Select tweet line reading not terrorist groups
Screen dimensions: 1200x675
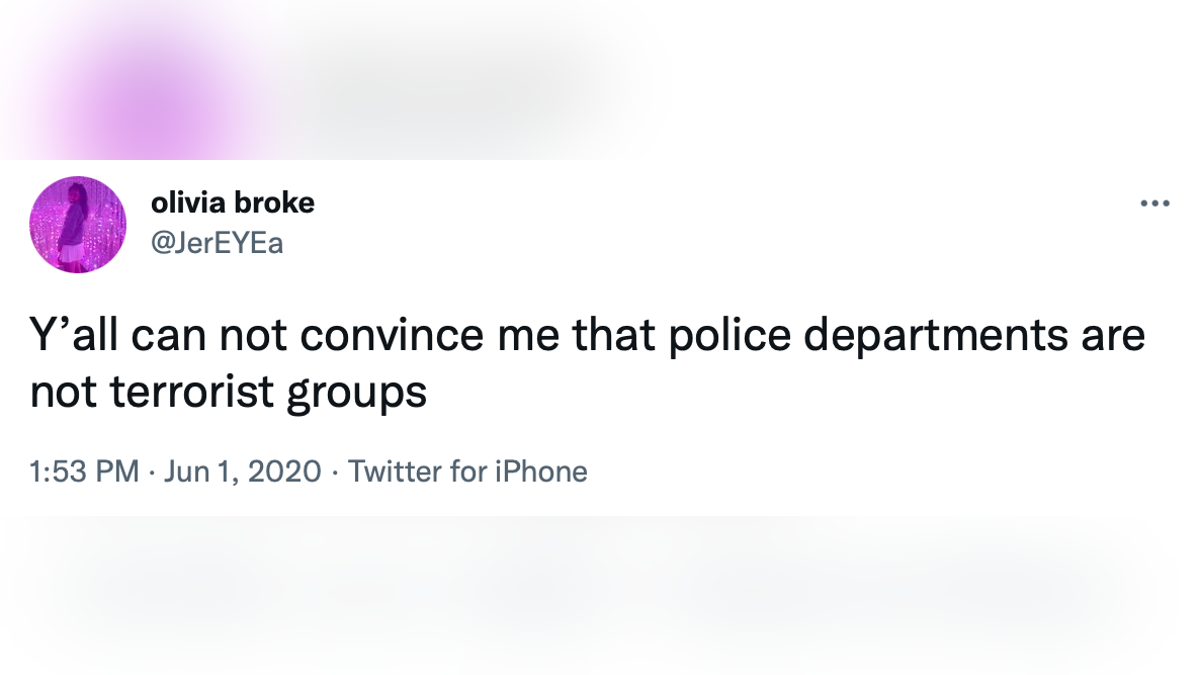point(229,394)
